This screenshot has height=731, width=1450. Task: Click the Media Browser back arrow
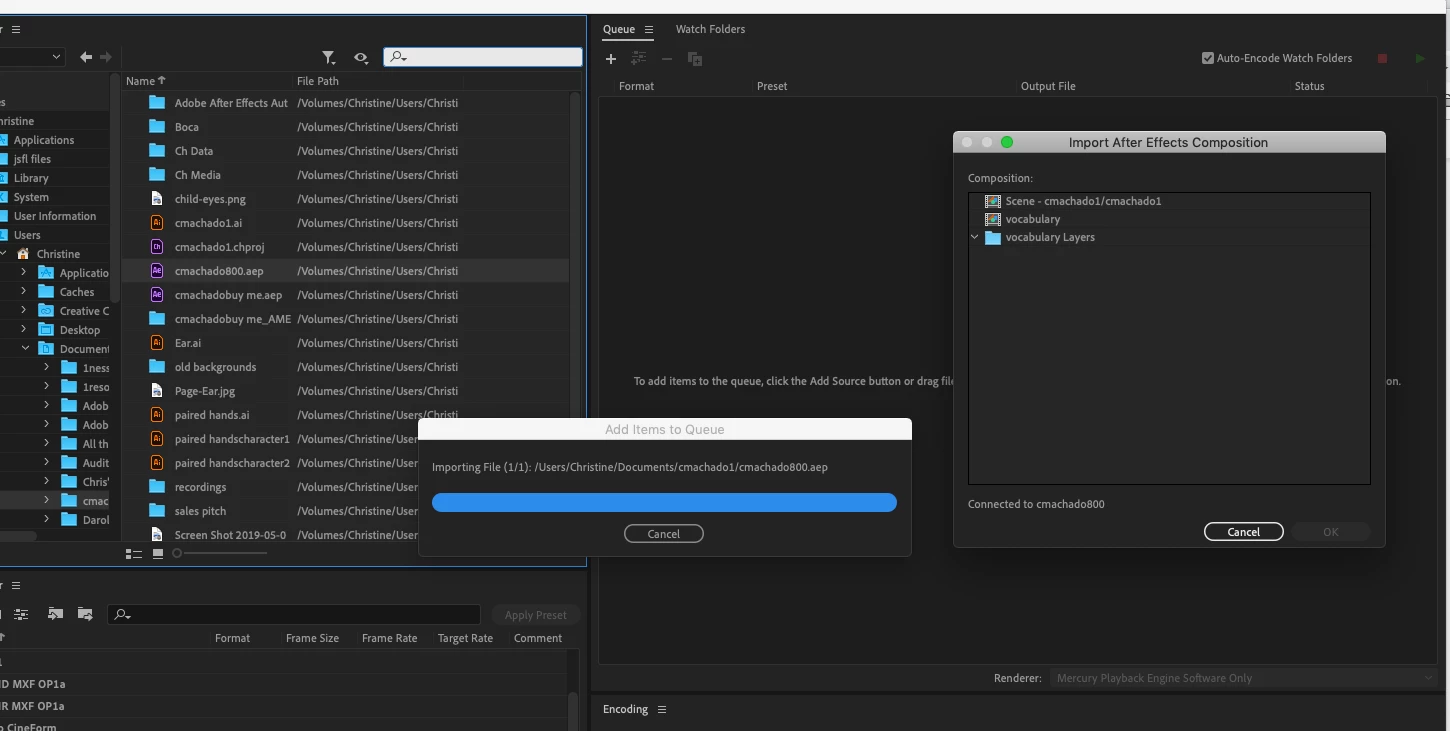click(x=86, y=58)
